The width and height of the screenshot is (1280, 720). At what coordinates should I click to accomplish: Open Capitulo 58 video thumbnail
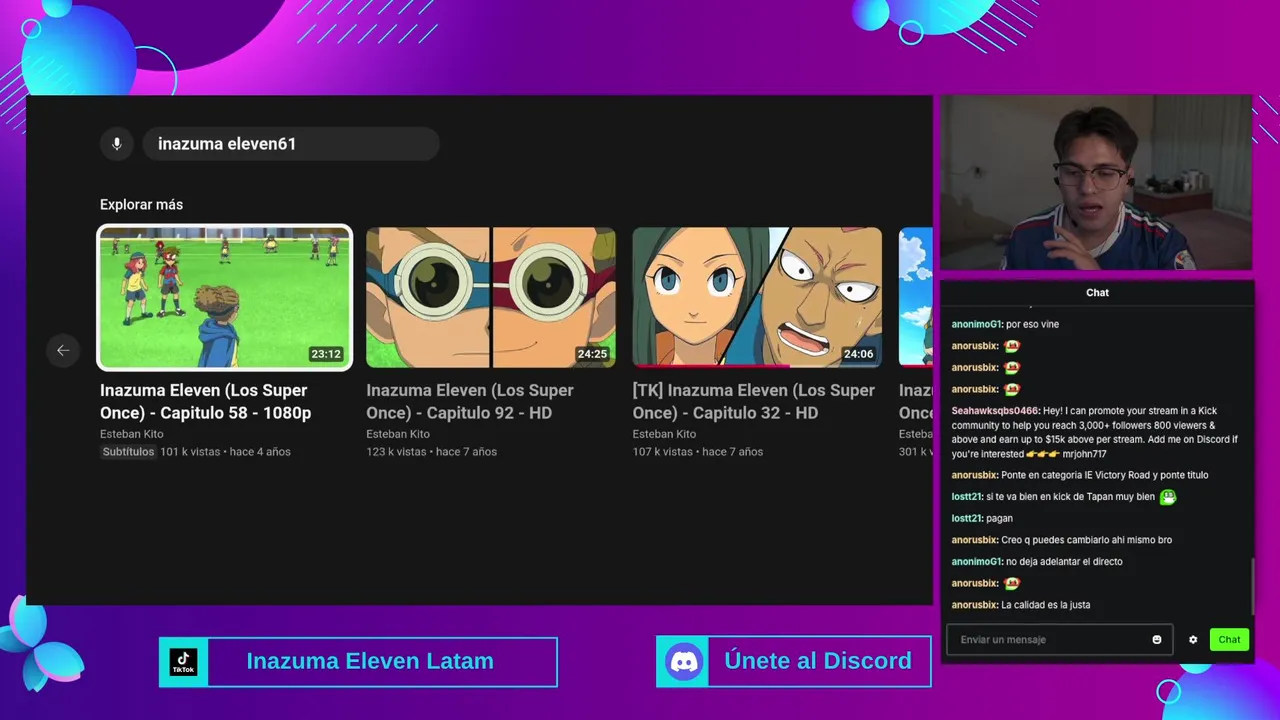point(225,297)
